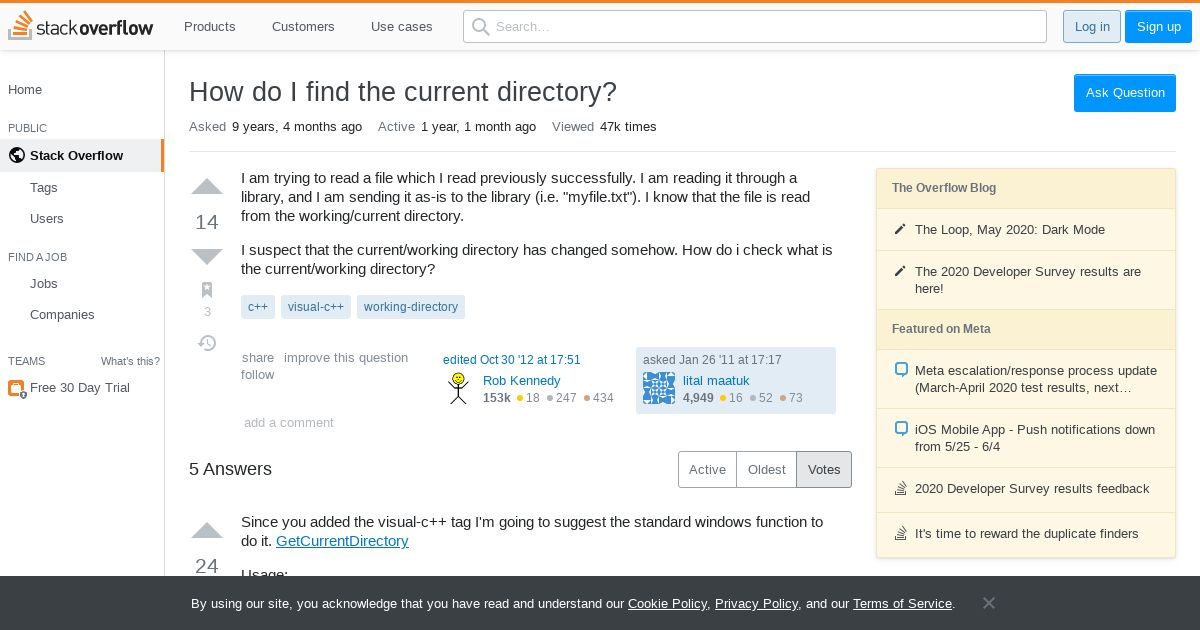Open the GetCurrentDirectory link

pos(342,541)
